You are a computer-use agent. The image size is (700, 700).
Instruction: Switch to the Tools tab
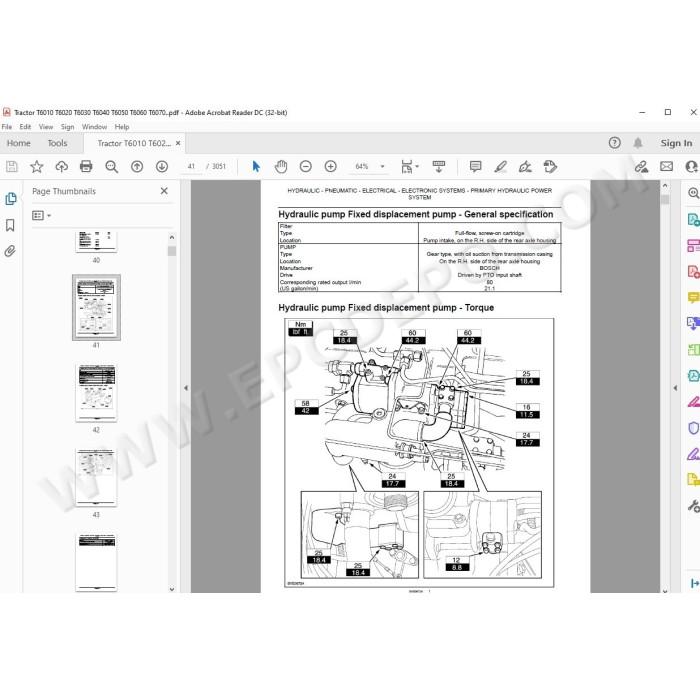pyautogui.click(x=58, y=143)
